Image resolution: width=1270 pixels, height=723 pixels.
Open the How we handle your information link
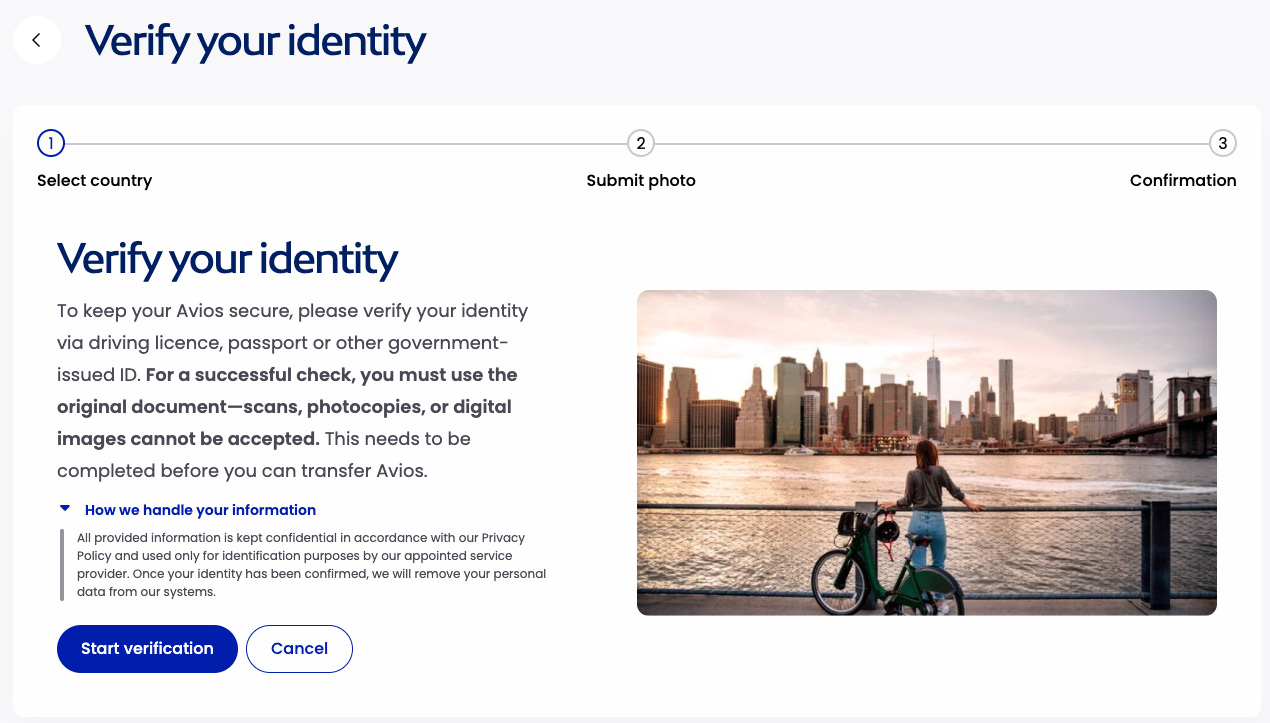pos(200,510)
